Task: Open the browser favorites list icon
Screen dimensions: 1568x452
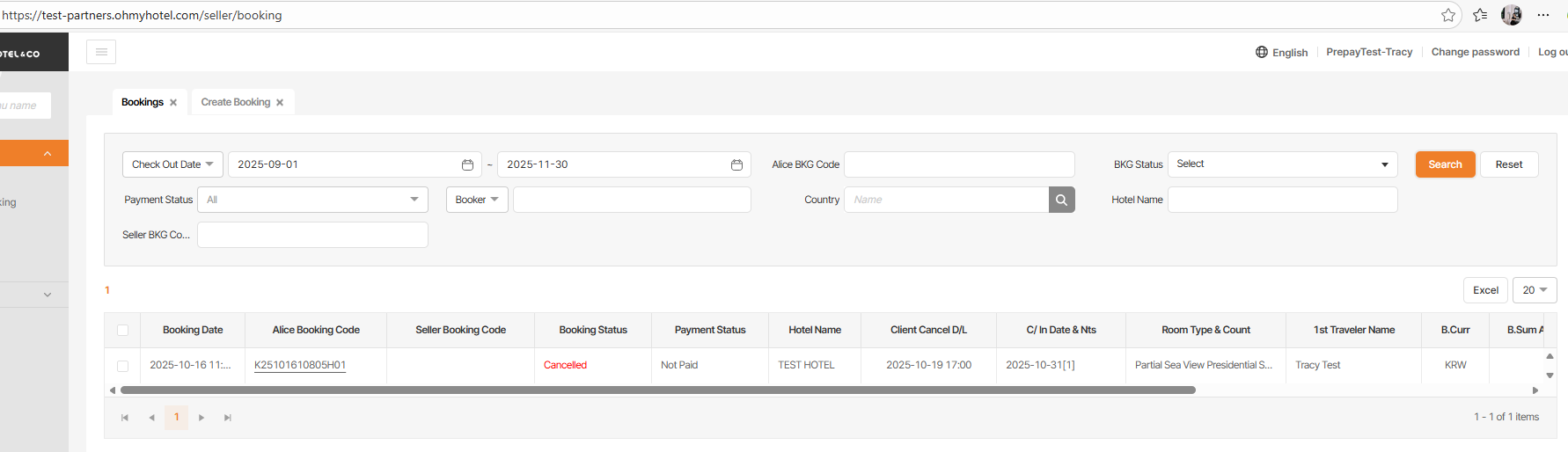Action: click(1480, 15)
